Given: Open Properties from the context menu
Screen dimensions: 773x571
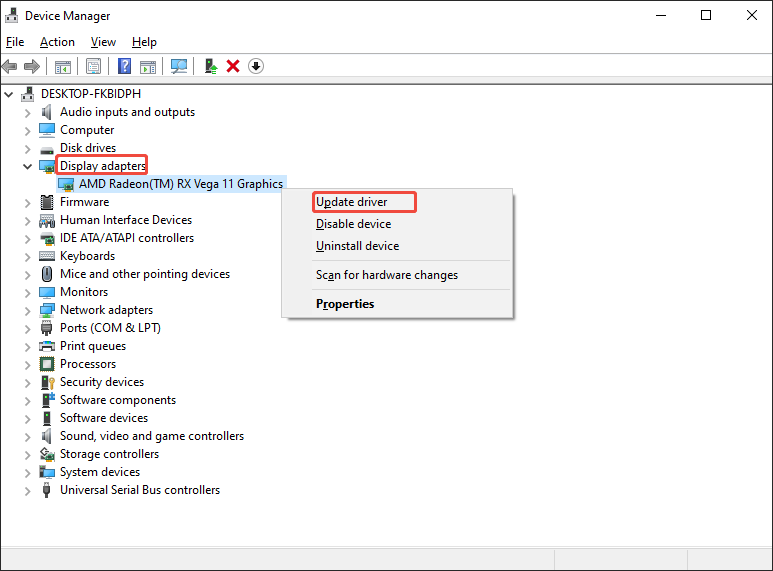Looking at the screenshot, I should click(345, 304).
